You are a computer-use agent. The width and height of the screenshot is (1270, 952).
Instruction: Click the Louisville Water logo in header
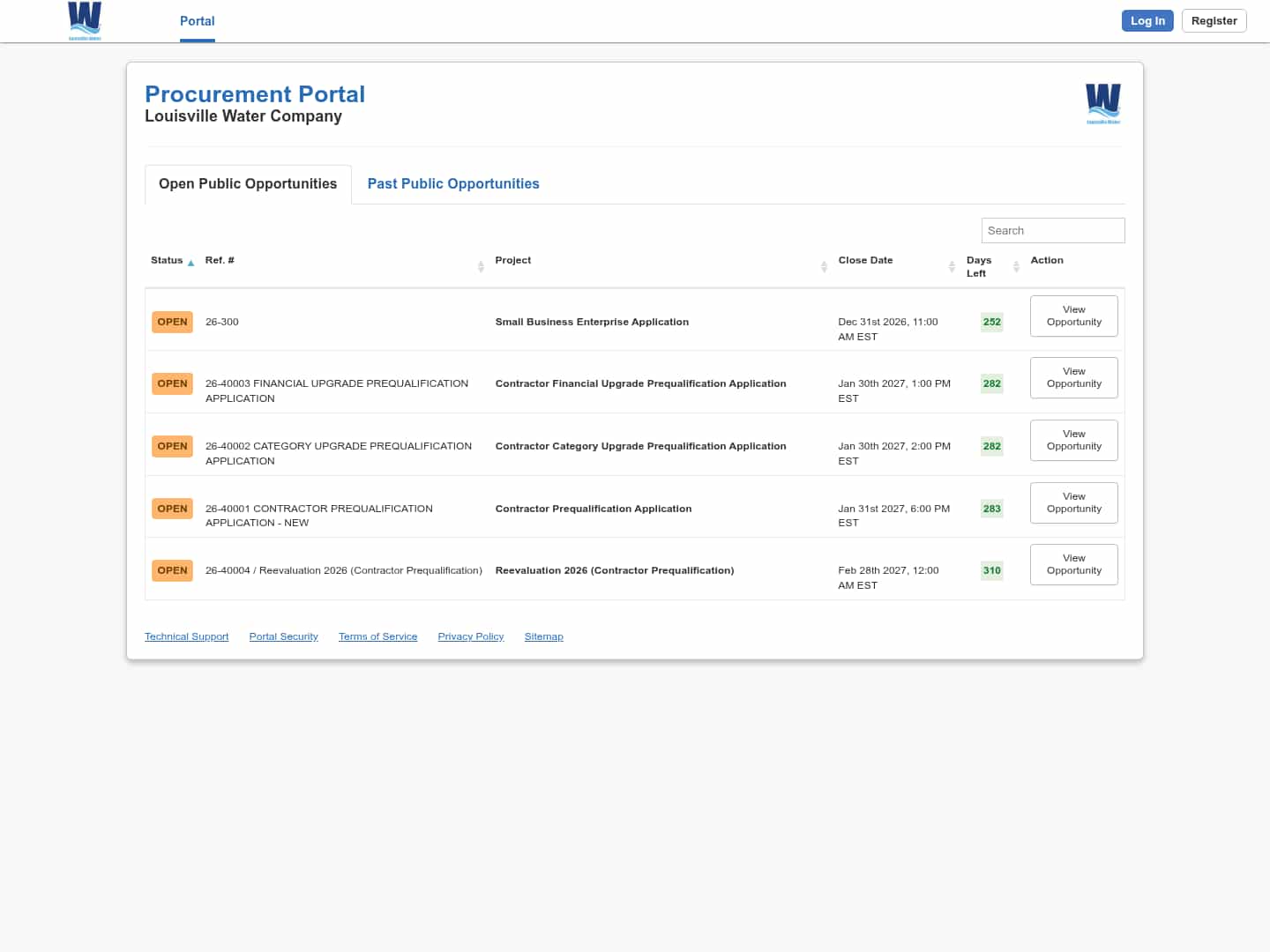(x=85, y=20)
